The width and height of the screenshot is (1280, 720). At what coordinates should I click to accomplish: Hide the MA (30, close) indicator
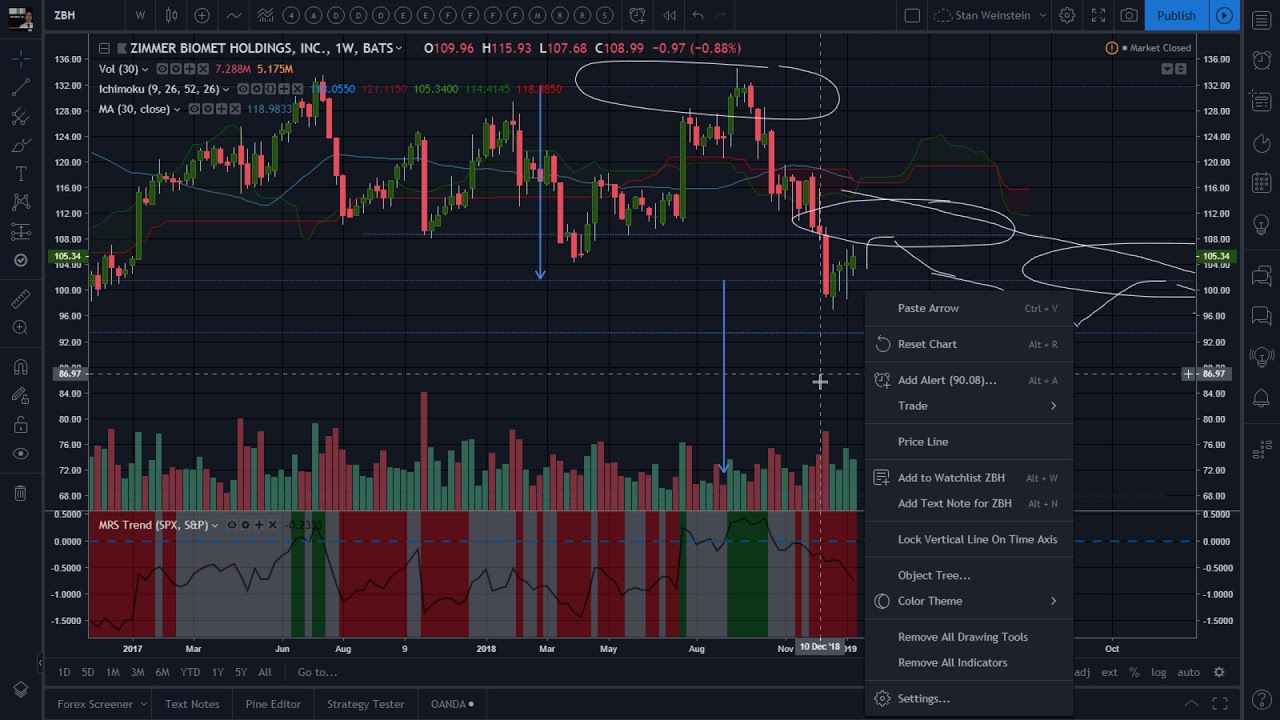tap(194, 109)
